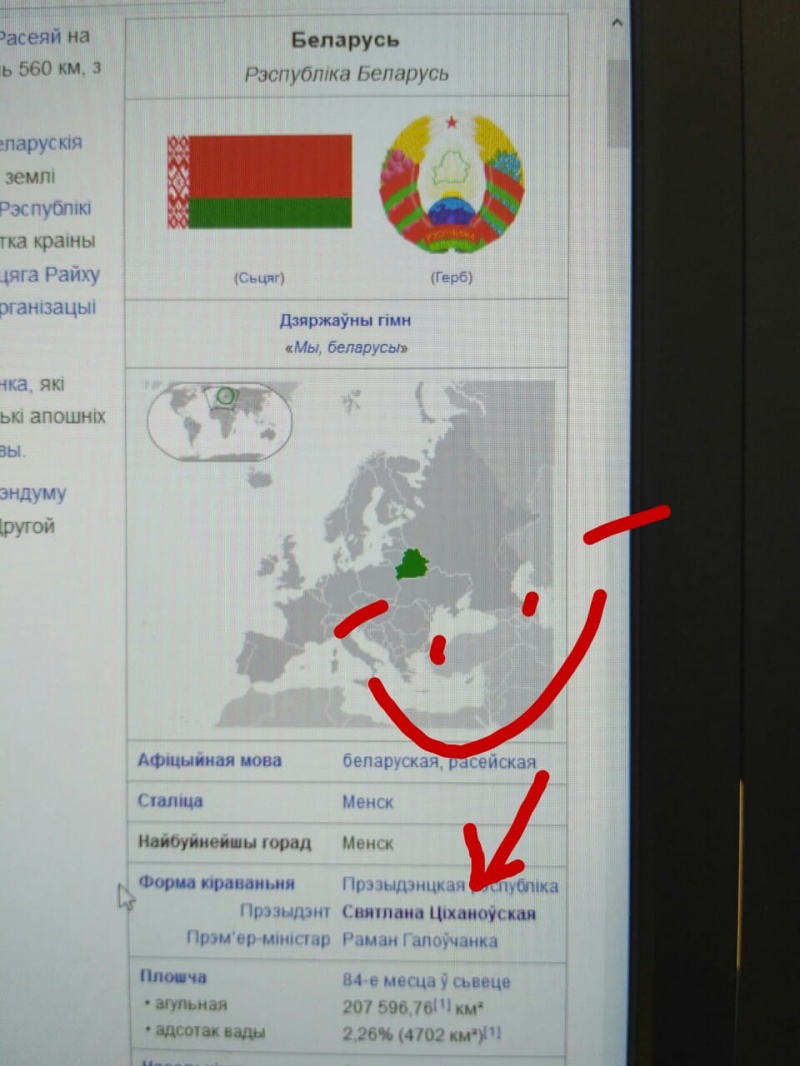Viewport: 800px width, 1066px height.
Task: Click the vertical page scrollbar
Action: click(618, 300)
